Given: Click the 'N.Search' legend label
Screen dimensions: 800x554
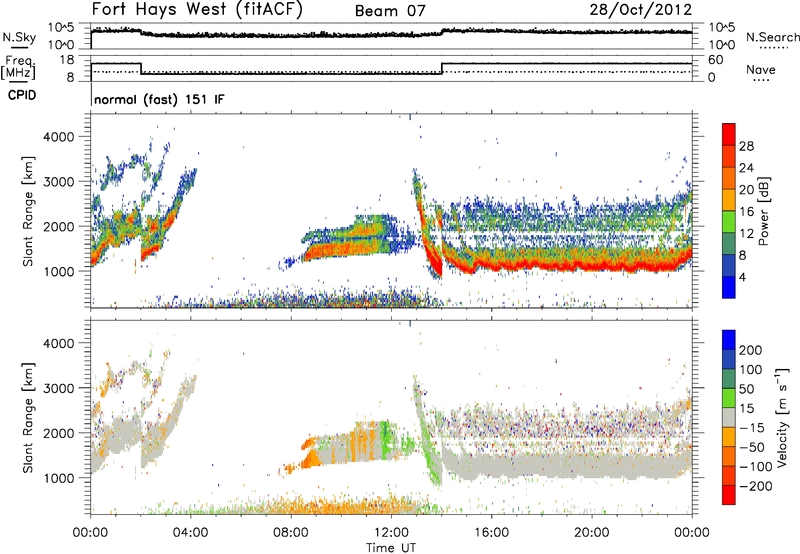Looking at the screenshot, I should pos(773,37).
